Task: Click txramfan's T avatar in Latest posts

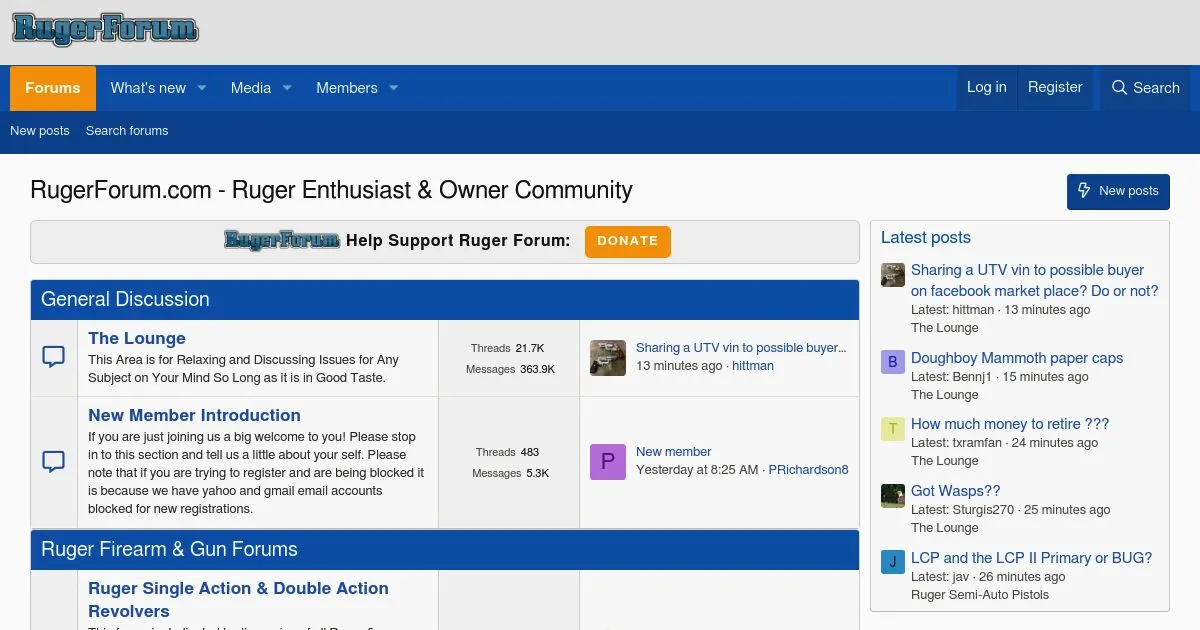Action: pyautogui.click(x=892, y=429)
